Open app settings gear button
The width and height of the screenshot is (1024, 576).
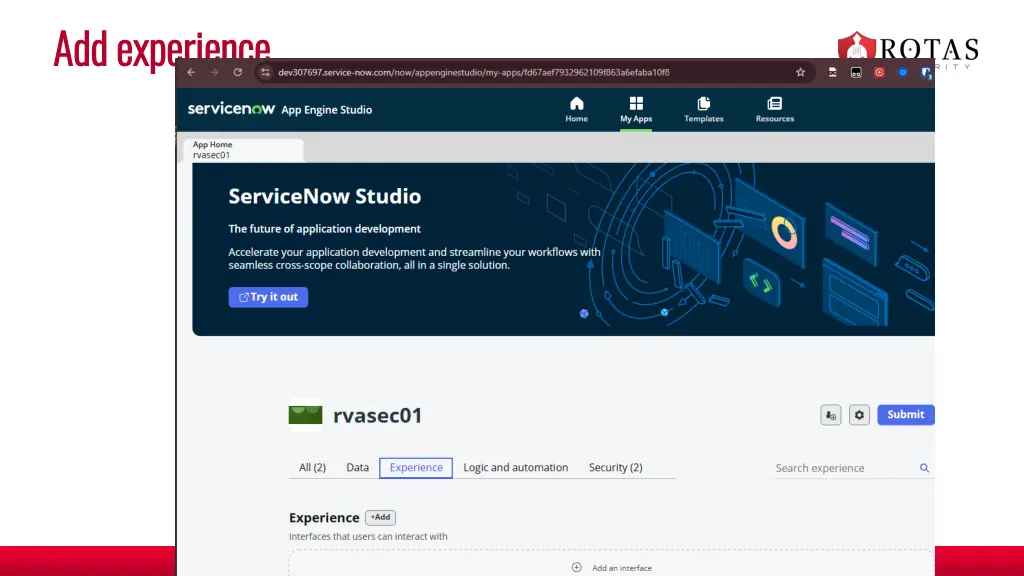(859, 415)
